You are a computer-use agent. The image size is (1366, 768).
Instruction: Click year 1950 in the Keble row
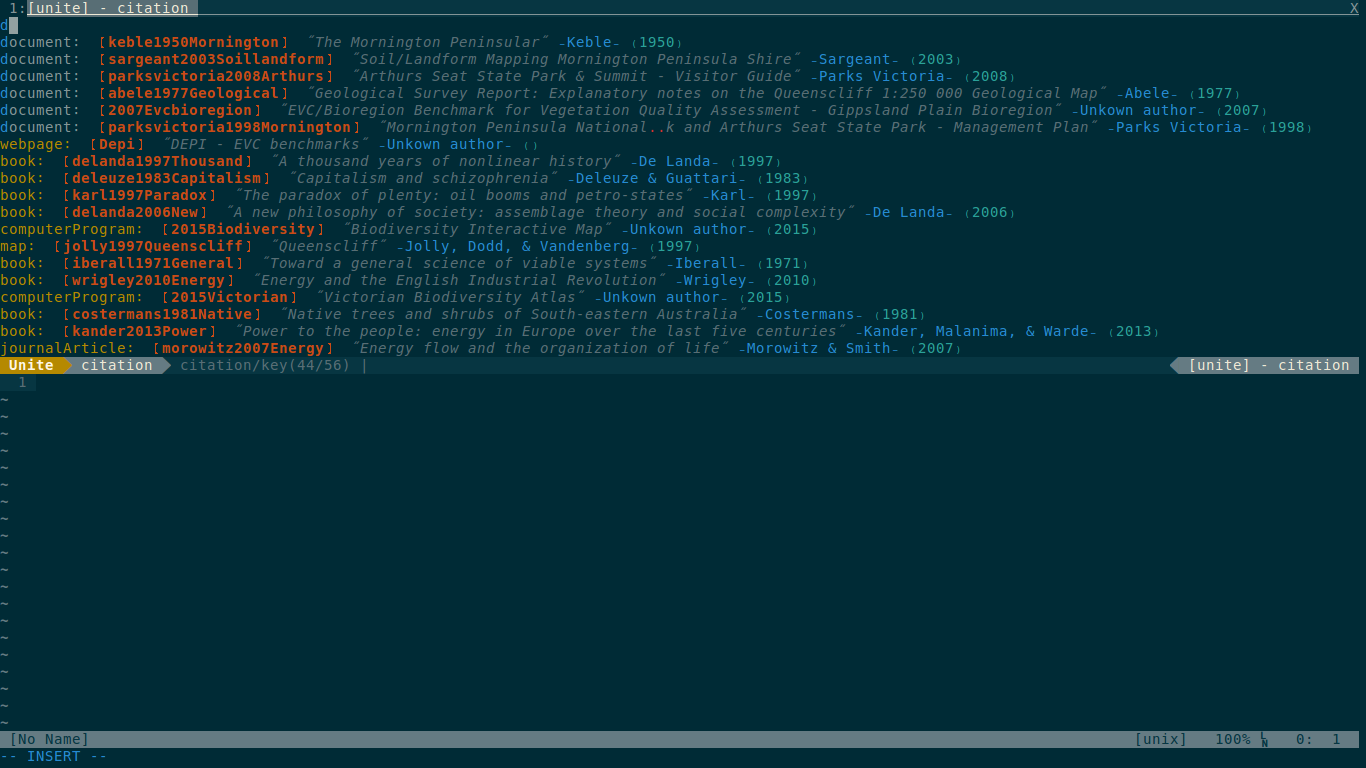click(x=656, y=42)
